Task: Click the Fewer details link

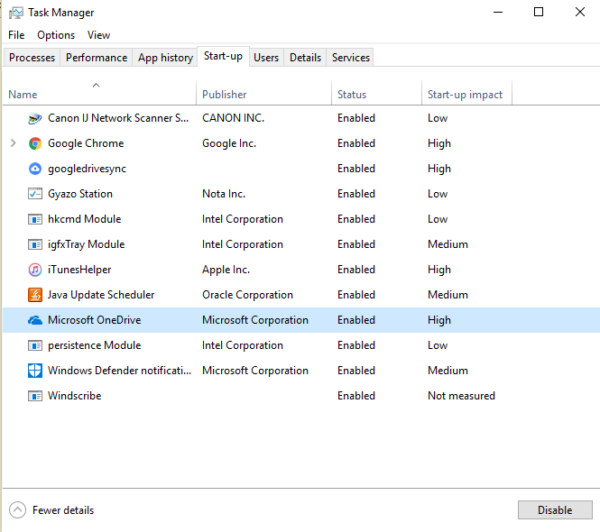Action: [x=63, y=510]
